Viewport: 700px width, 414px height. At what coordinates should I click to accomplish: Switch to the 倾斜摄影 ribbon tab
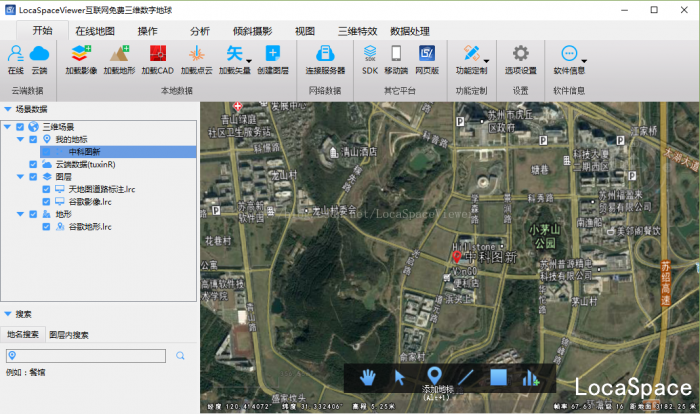[253, 31]
